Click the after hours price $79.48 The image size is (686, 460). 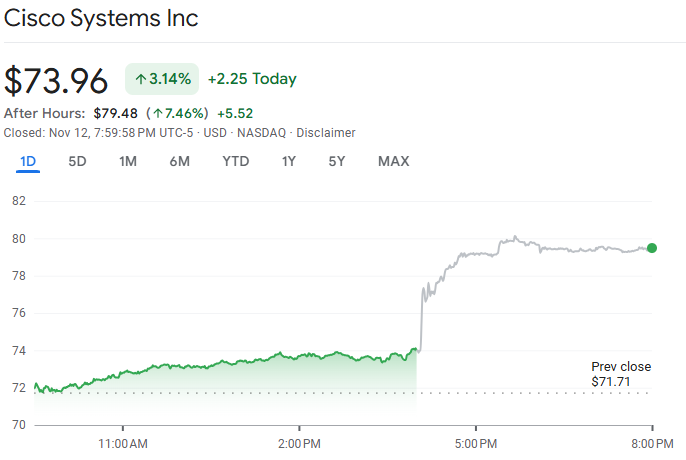click(x=116, y=113)
